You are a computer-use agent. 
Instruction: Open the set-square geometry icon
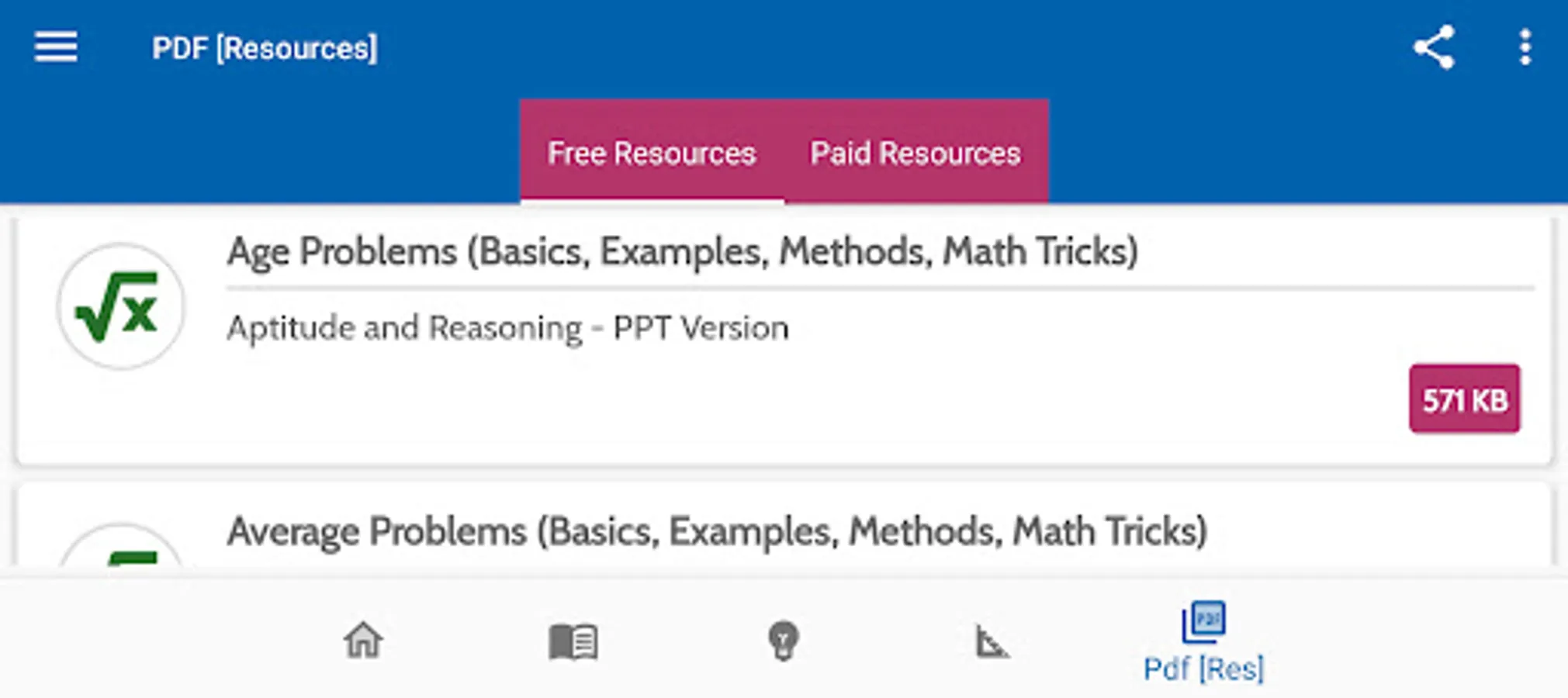tap(992, 641)
